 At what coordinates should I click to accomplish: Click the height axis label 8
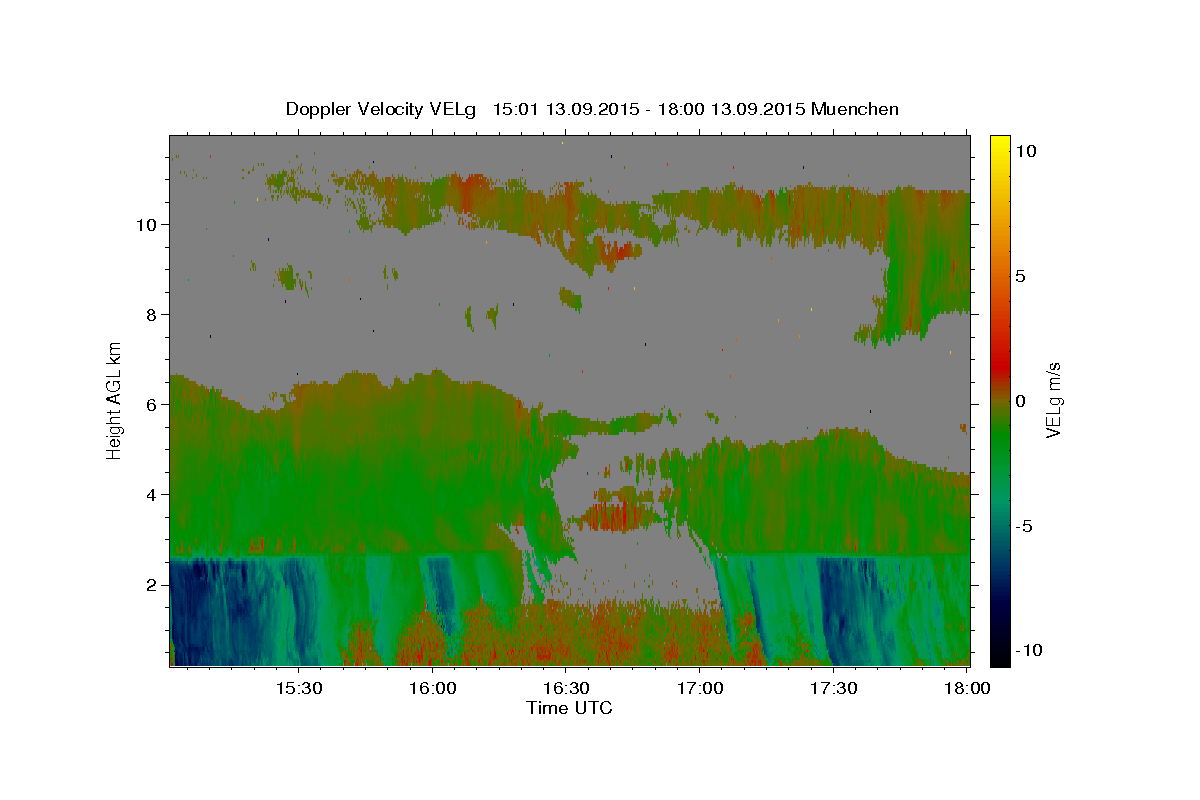[x=154, y=314]
